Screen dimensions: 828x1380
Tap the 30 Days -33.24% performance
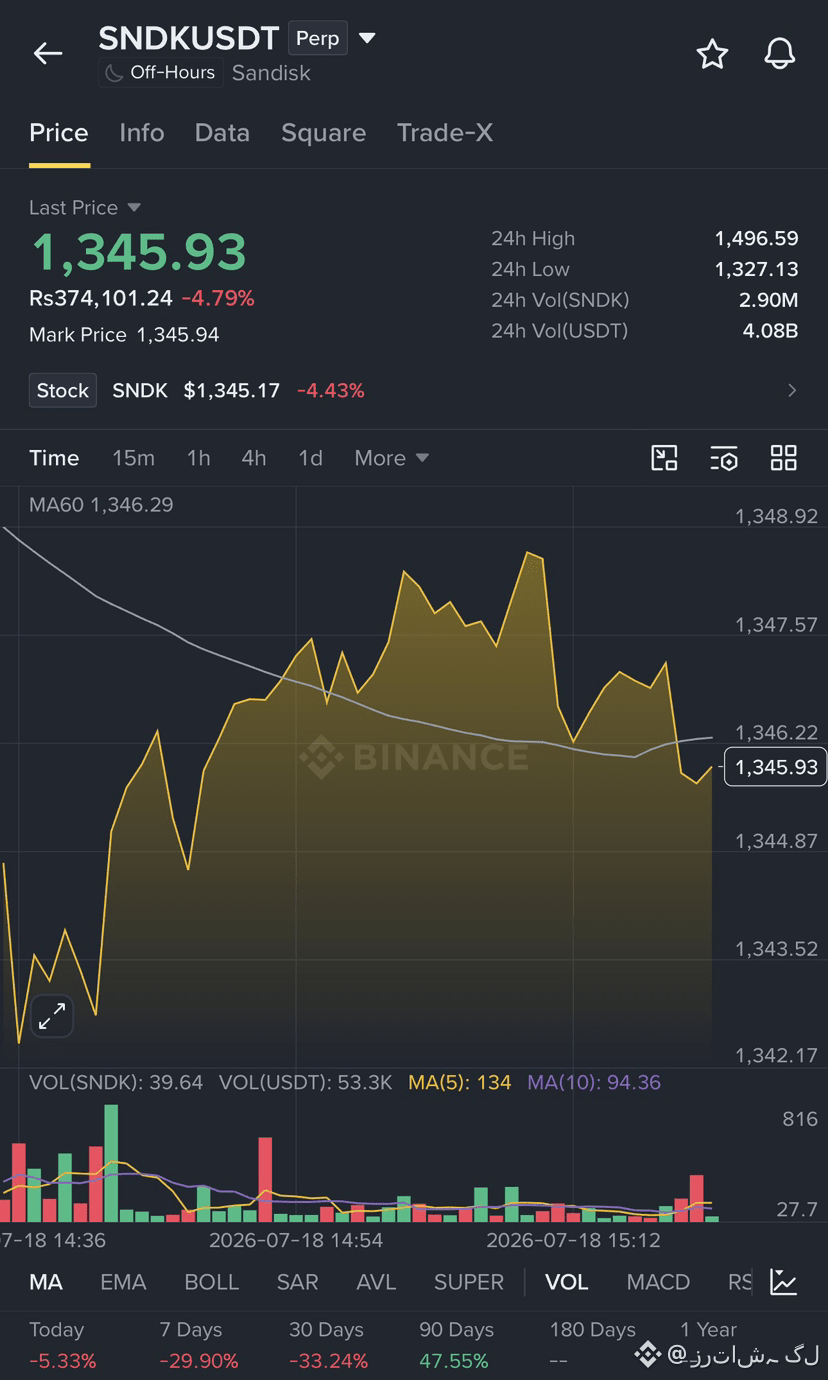click(x=329, y=1345)
